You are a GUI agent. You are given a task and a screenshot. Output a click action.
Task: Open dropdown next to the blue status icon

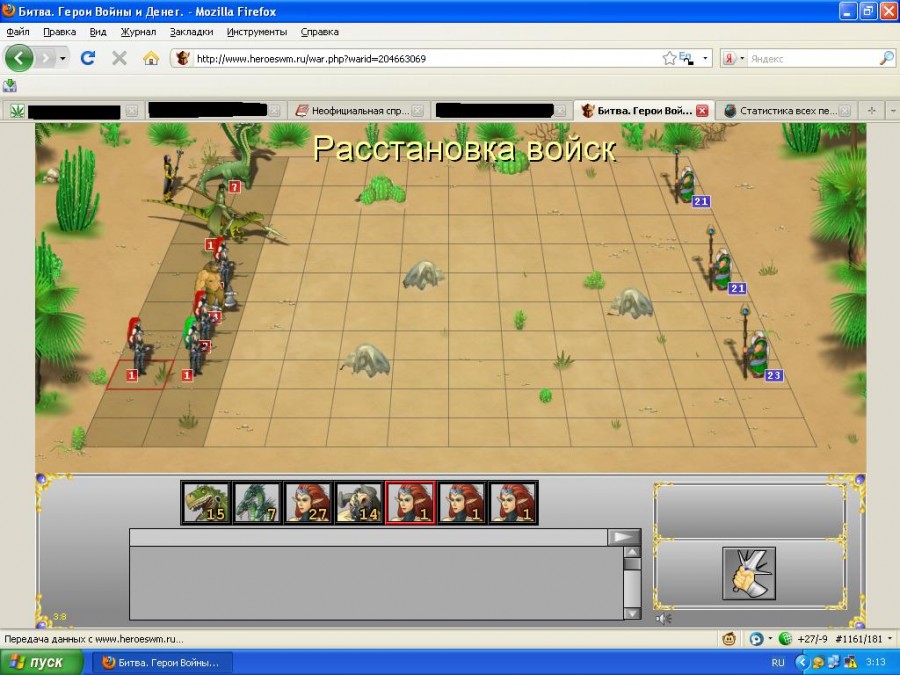pyautogui.click(x=770, y=639)
